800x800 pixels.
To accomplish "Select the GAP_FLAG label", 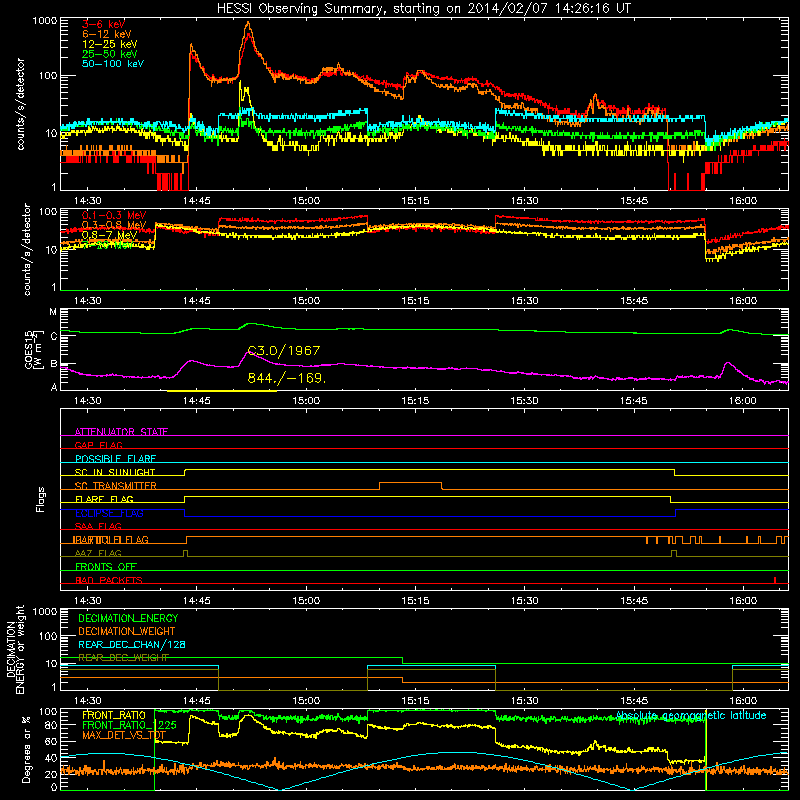I will click(98, 445).
